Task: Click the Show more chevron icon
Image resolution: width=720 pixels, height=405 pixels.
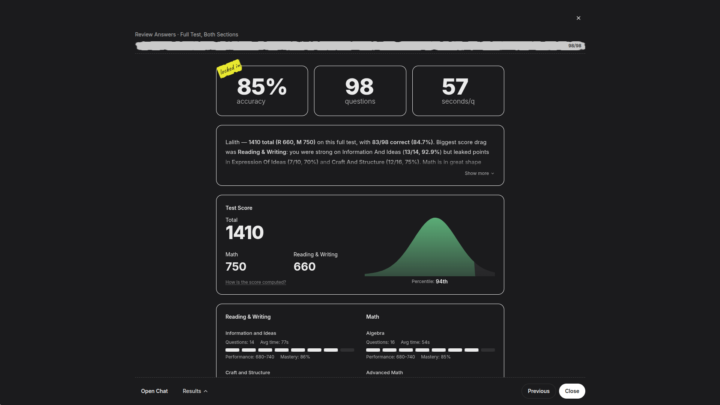Action: tap(492, 174)
